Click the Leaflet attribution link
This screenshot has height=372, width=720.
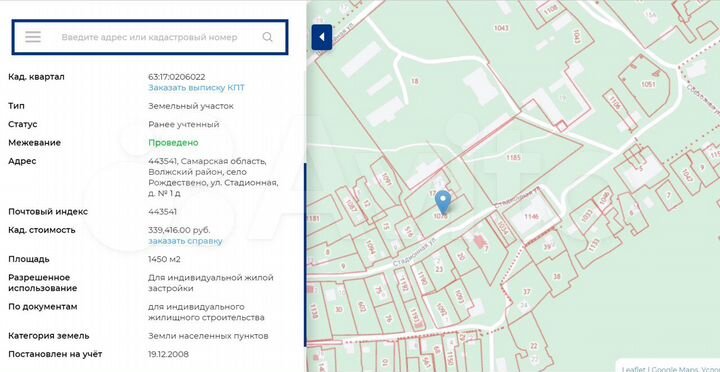tap(633, 369)
